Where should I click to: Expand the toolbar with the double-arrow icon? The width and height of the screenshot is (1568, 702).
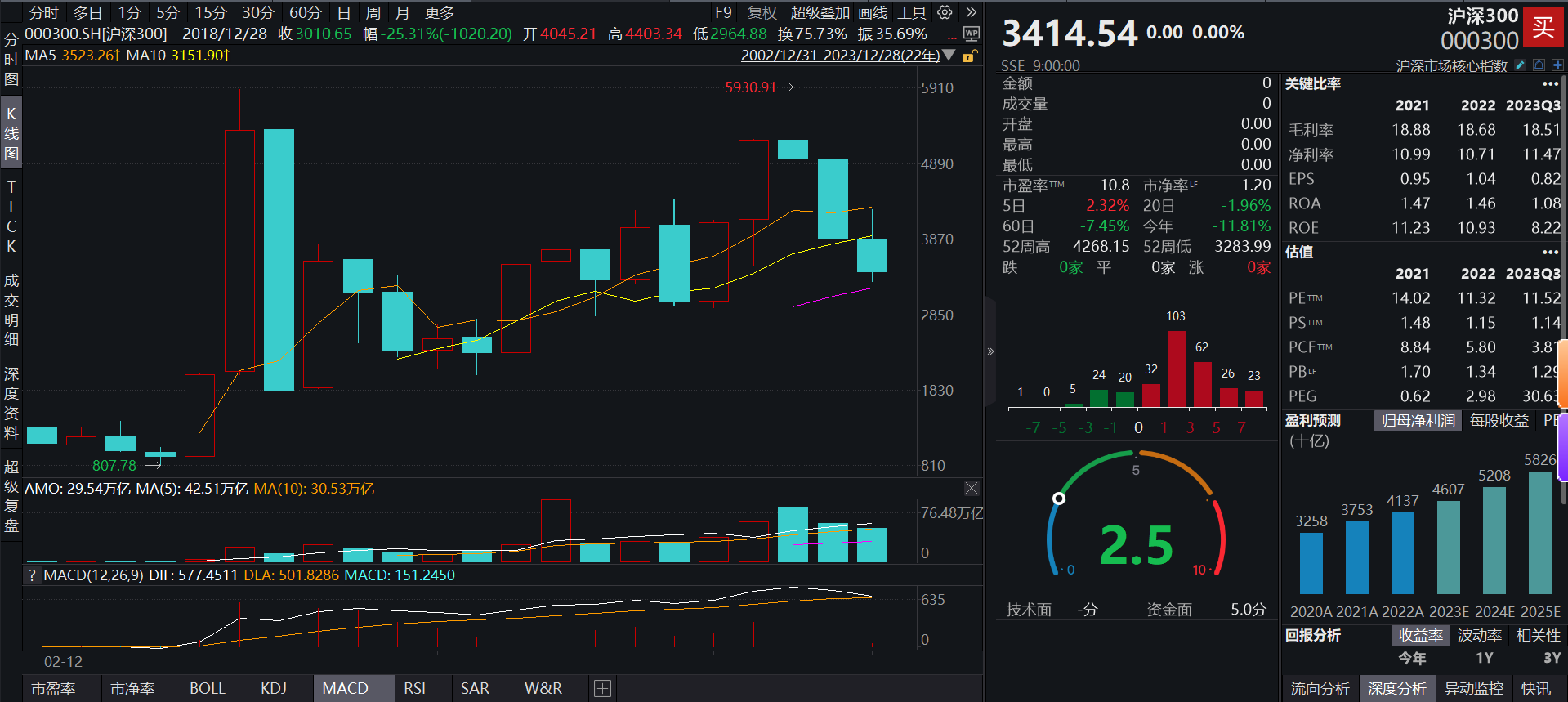point(971,12)
